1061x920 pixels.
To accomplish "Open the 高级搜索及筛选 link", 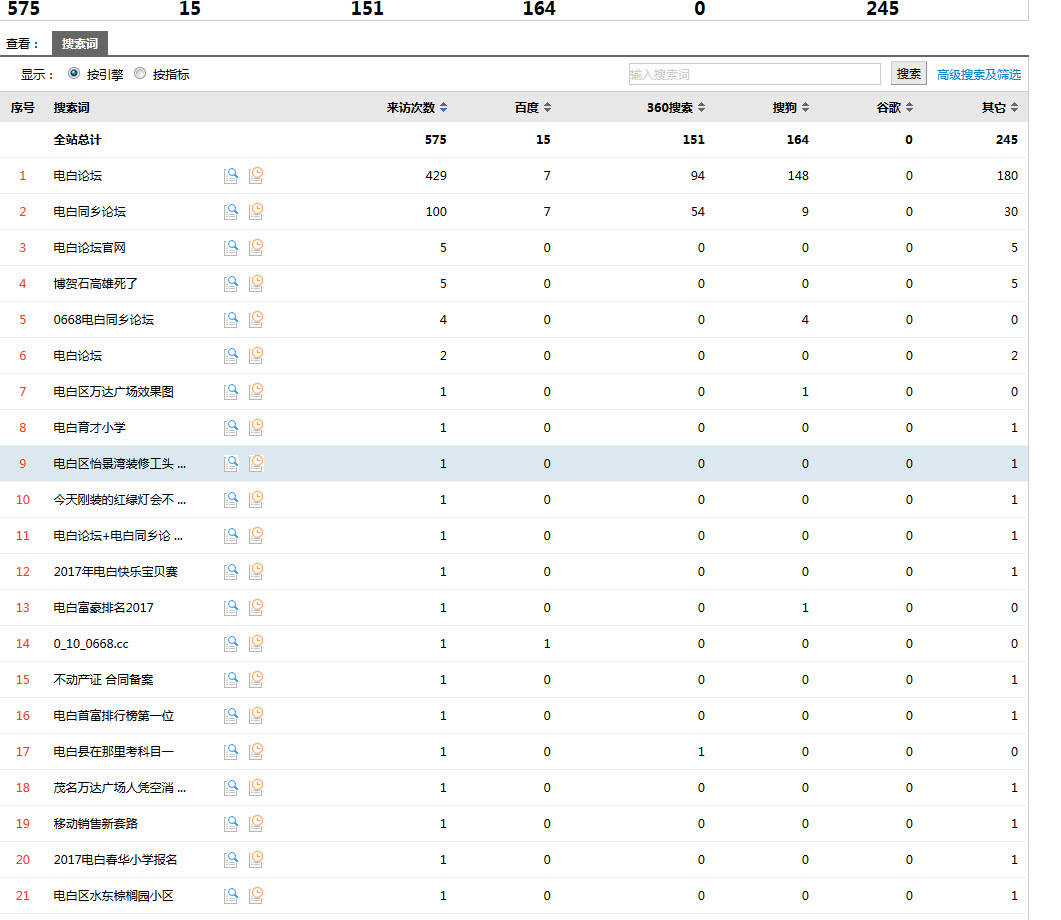I will [979, 75].
